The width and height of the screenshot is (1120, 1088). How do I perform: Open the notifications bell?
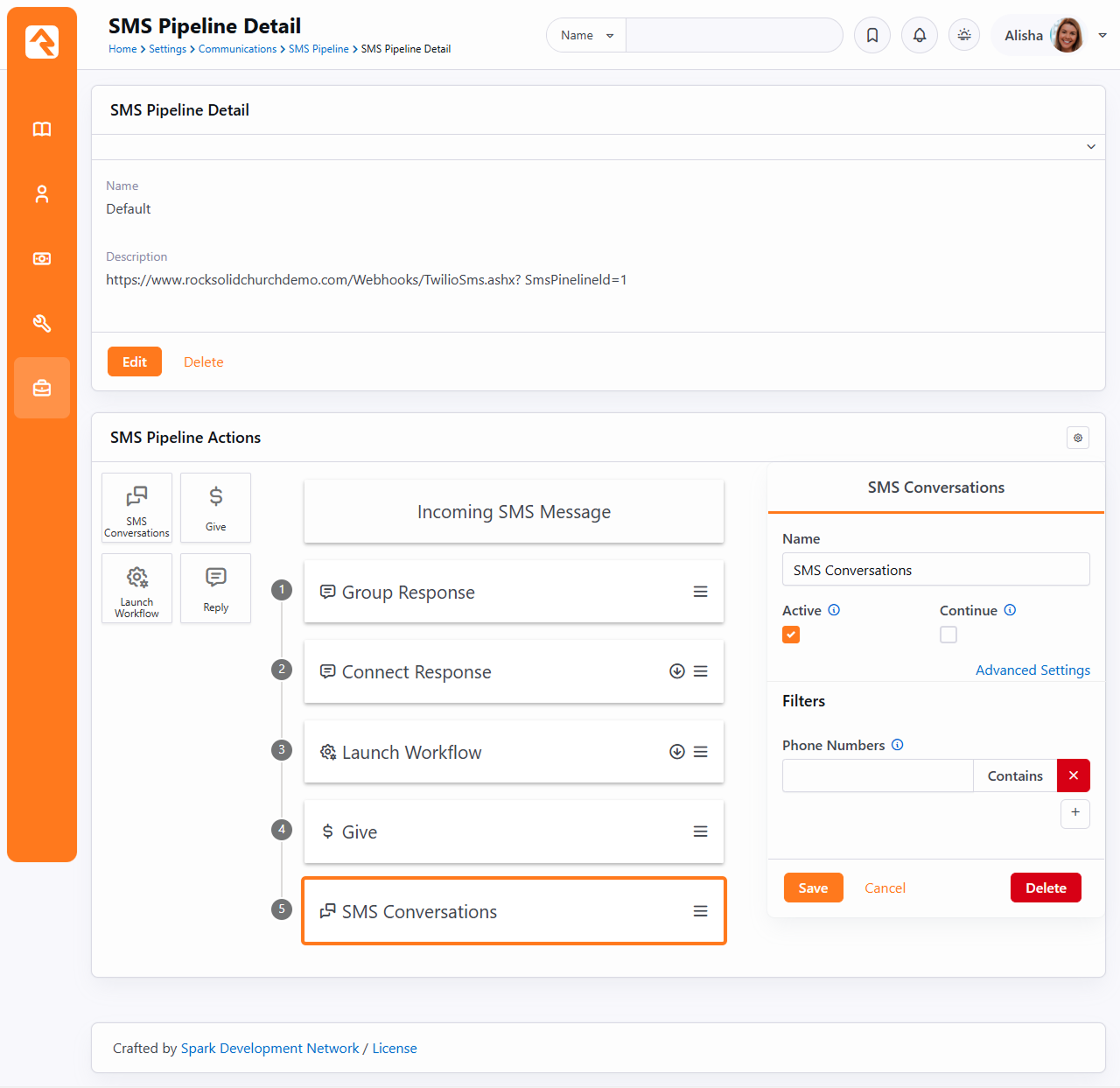920,35
